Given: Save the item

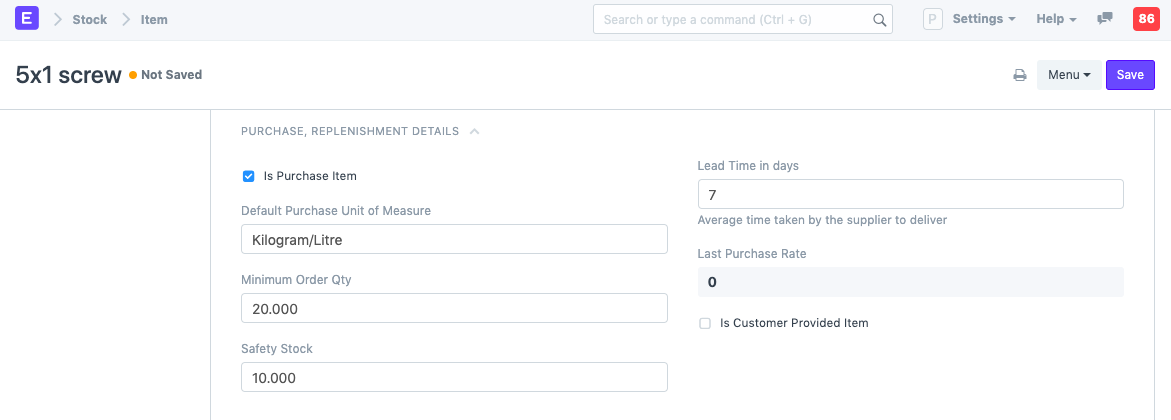Looking at the screenshot, I should click(x=1130, y=75).
